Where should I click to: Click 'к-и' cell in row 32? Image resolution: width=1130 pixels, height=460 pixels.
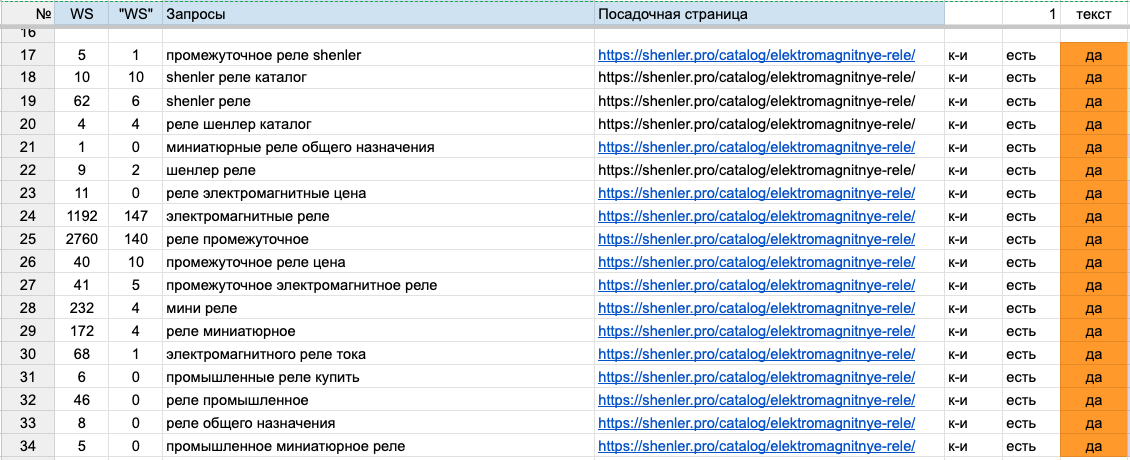tap(974, 400)
